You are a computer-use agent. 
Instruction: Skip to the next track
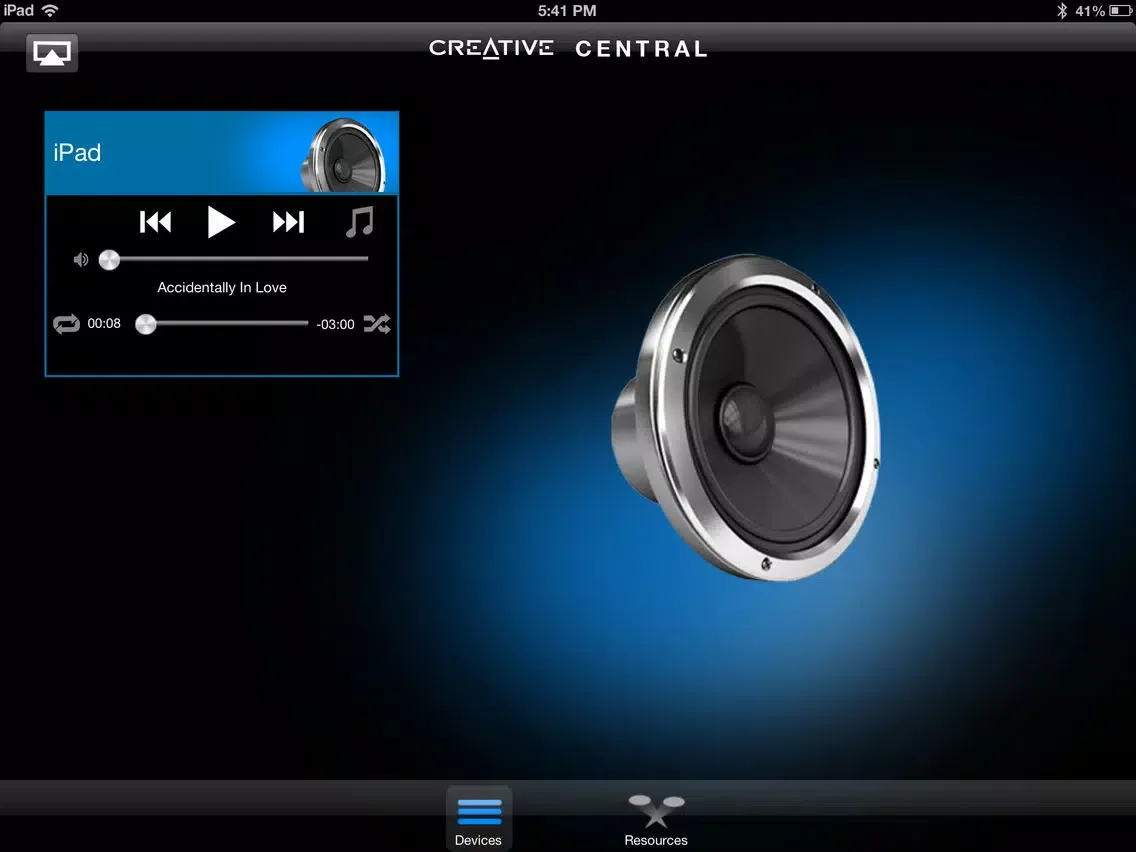pos(288,222)
